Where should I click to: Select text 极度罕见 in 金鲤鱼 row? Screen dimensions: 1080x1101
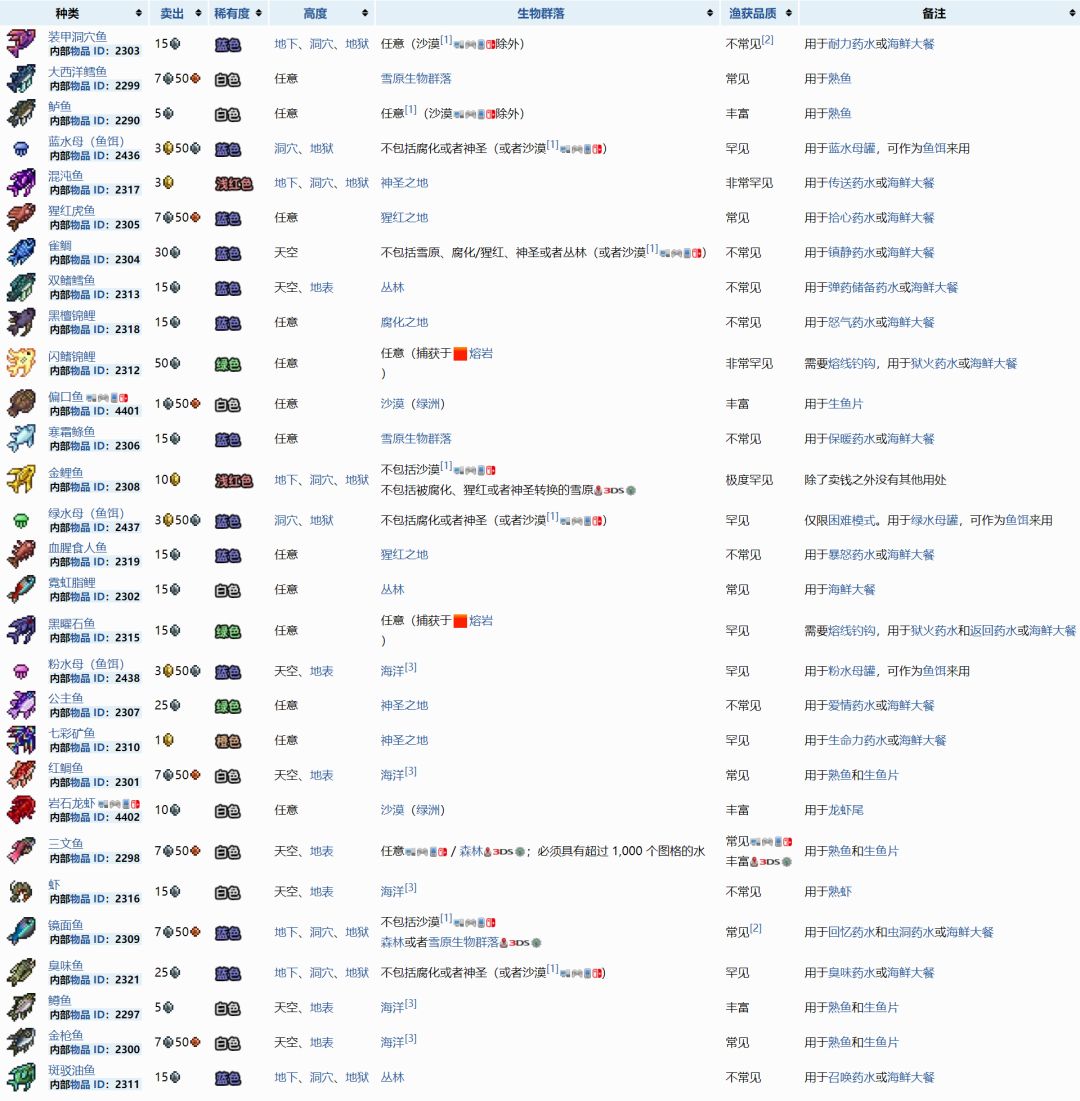pos(749,480)
